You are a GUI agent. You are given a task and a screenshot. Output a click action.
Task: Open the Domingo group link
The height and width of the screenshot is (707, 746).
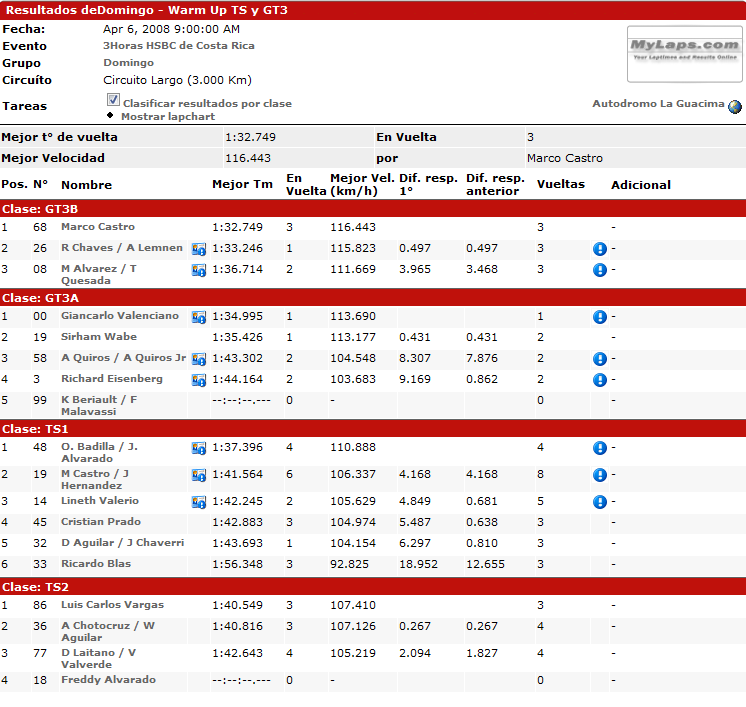click(x=128, y=63)
